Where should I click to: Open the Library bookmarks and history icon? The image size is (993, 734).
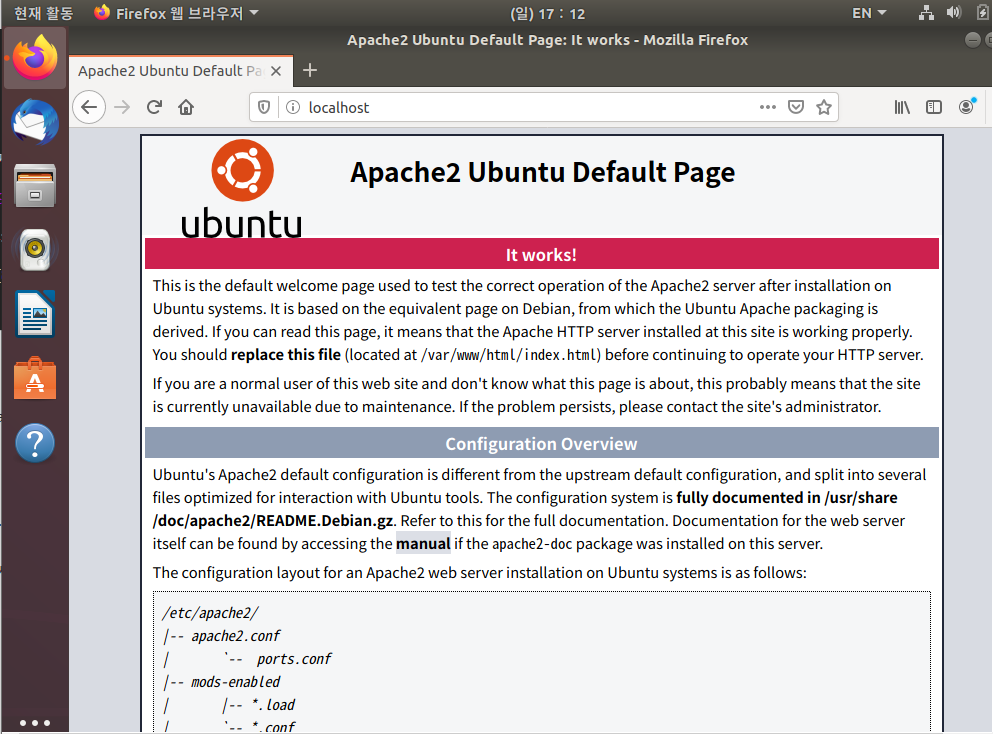(902, 107)
